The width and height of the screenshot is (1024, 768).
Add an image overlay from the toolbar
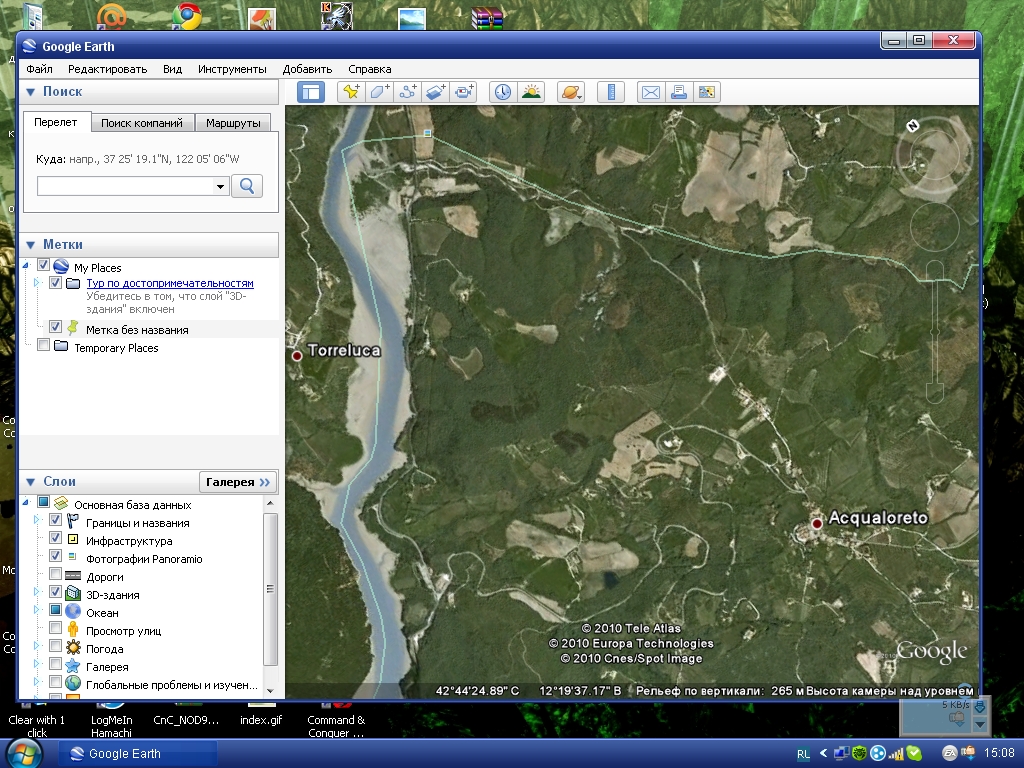[436, 92]
